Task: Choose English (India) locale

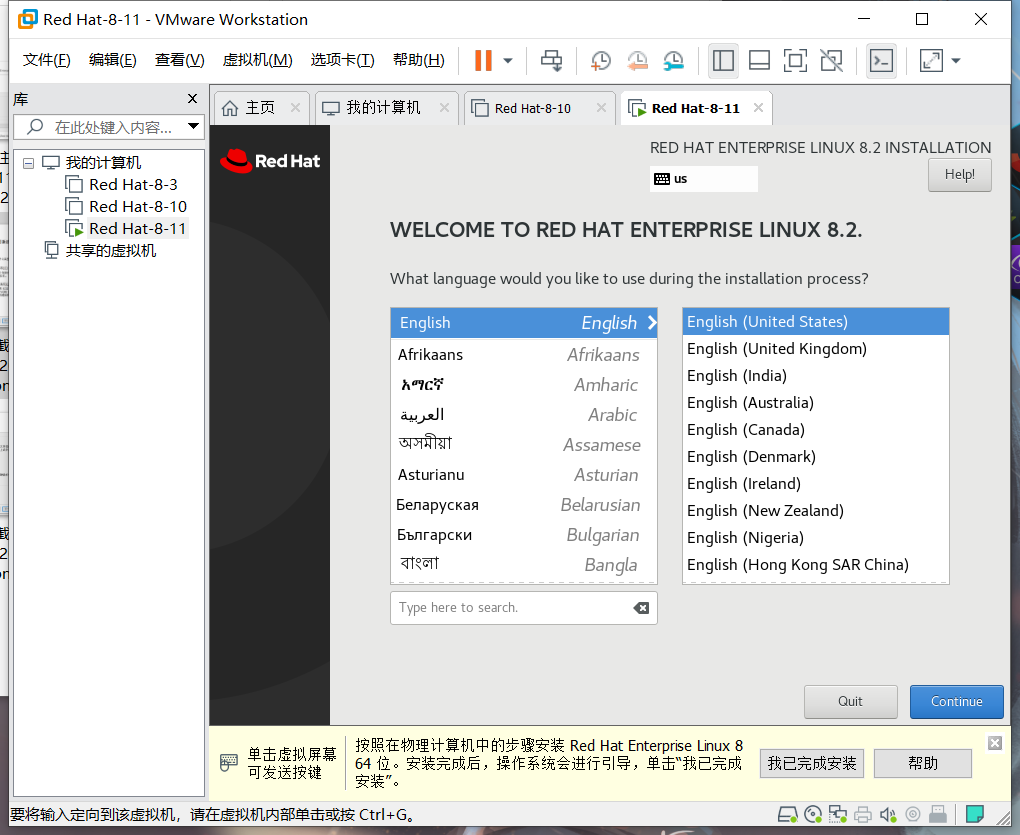Action: click(x=816, y=376)
